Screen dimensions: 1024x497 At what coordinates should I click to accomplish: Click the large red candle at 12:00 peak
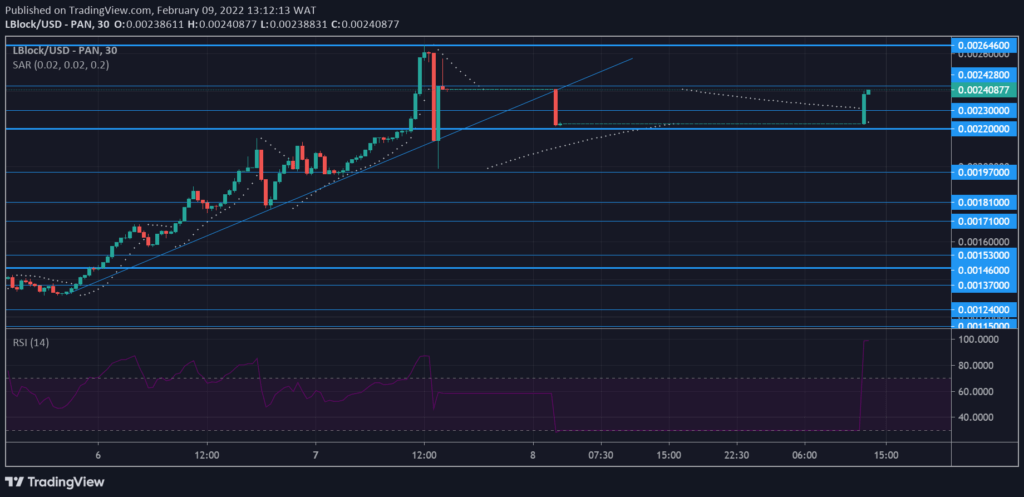coord(434,96)
